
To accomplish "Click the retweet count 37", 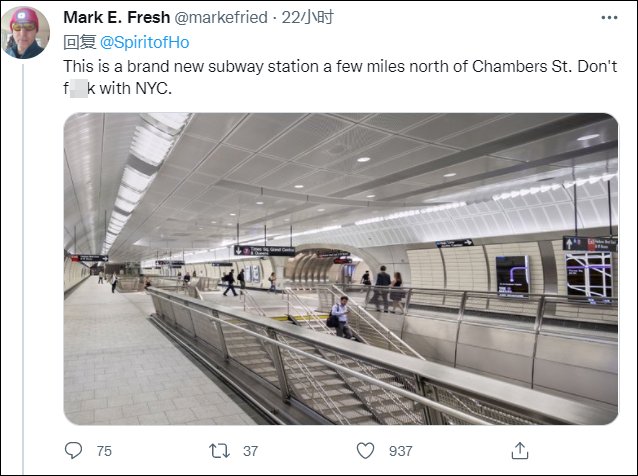I will (250, 451).
